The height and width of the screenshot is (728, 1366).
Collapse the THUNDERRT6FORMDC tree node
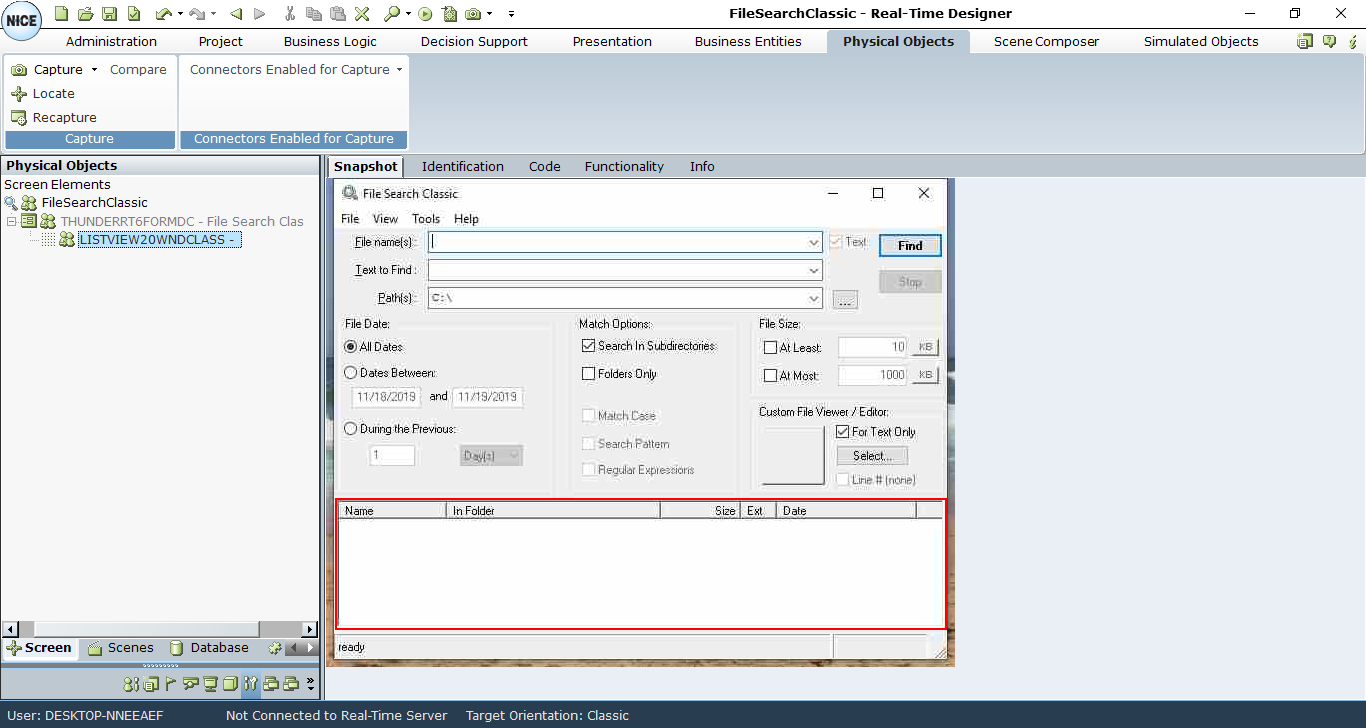[11, 221]
